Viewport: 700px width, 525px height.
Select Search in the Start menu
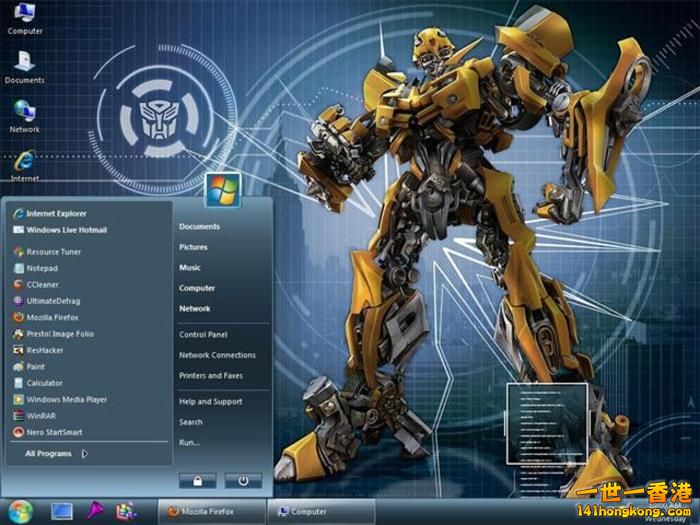point(191,422)
